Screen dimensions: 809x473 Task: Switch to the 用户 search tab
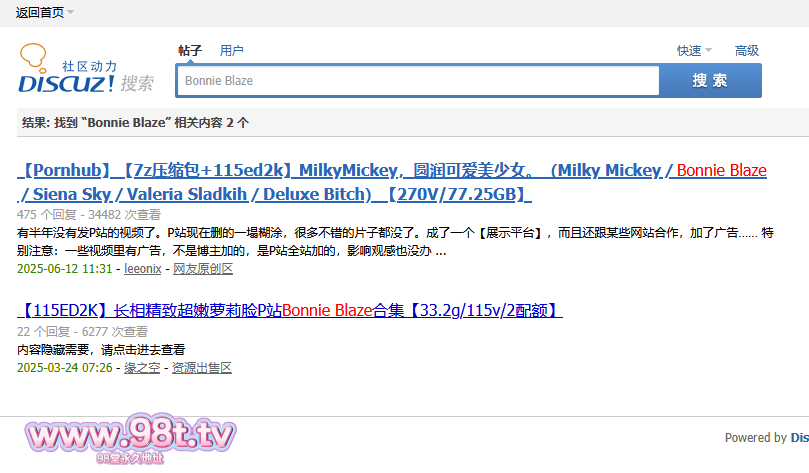231,51
